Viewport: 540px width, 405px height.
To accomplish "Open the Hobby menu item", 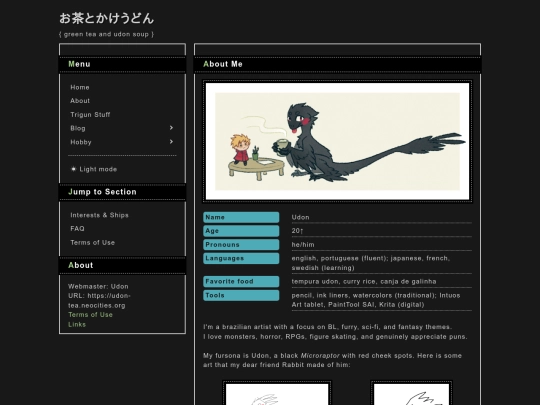I will pyautogui.click(x=81, y=142).
